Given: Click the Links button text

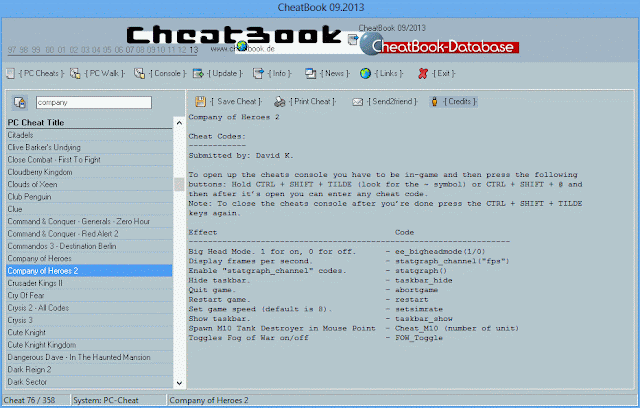Looking at the screenshot, I should click(x=389, y=73).
